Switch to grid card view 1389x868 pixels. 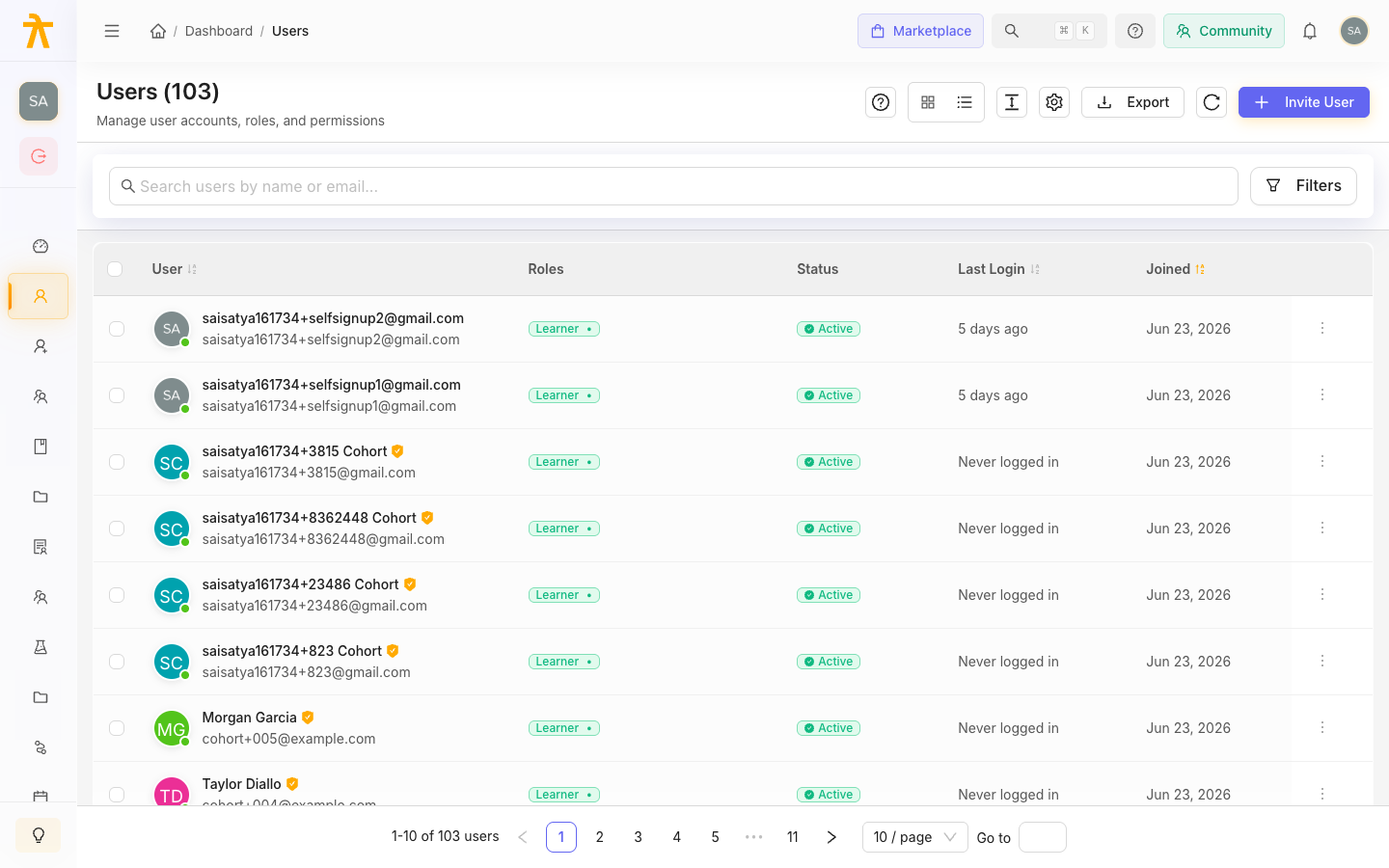point(928,102)
